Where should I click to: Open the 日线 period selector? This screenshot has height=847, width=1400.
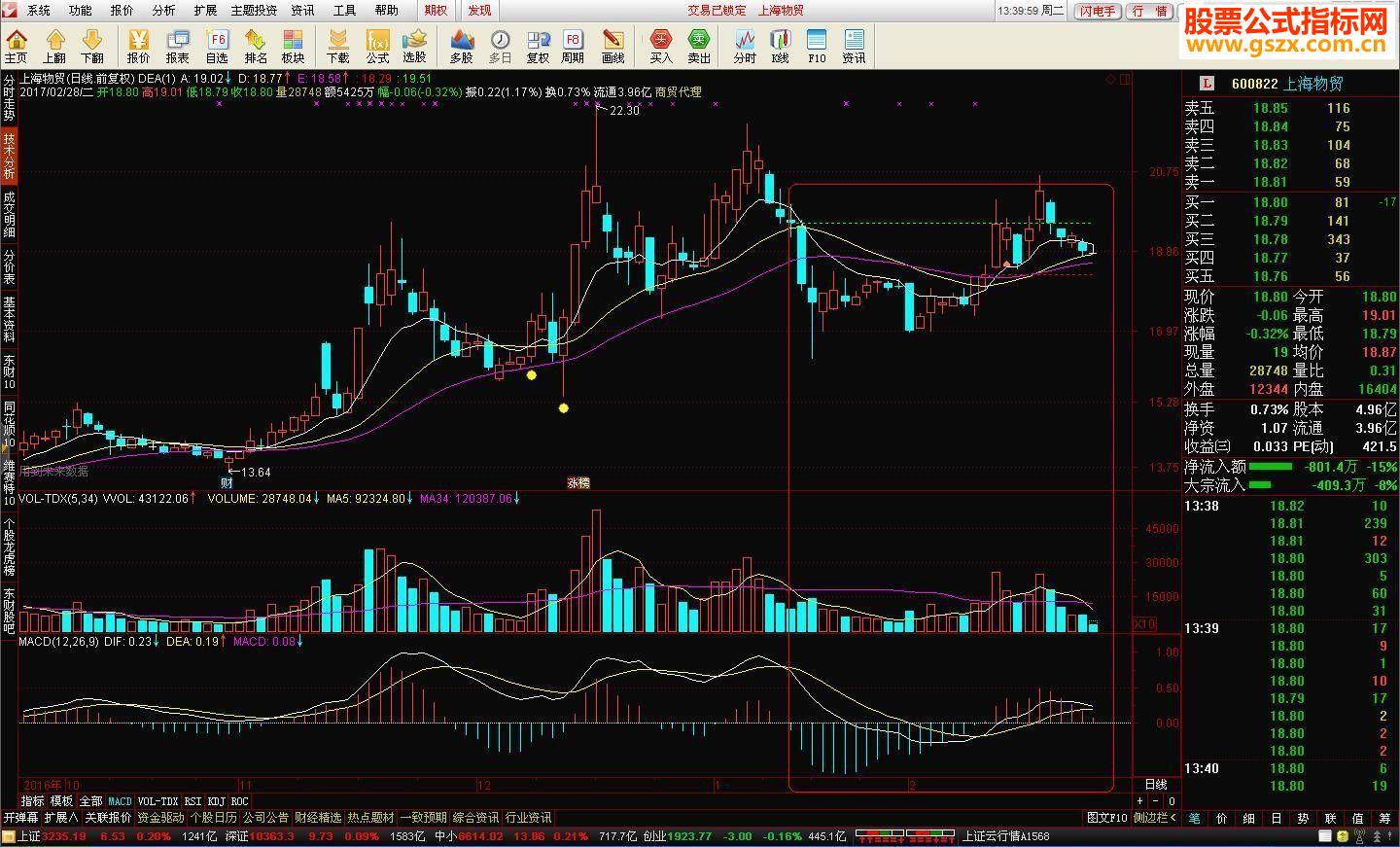(1156, 784)
